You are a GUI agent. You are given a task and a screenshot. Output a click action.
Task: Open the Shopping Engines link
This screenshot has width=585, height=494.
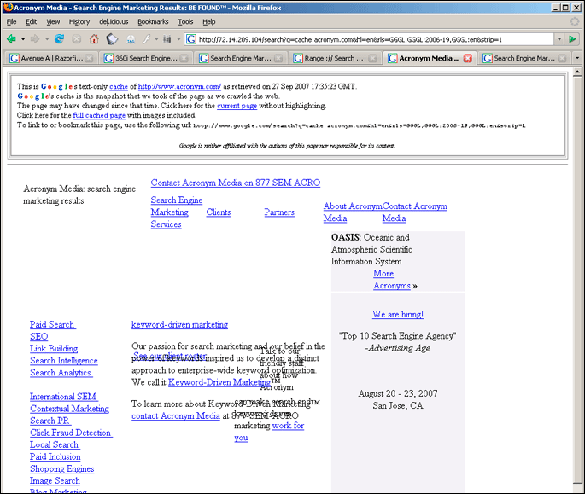(x=62, y=469)
